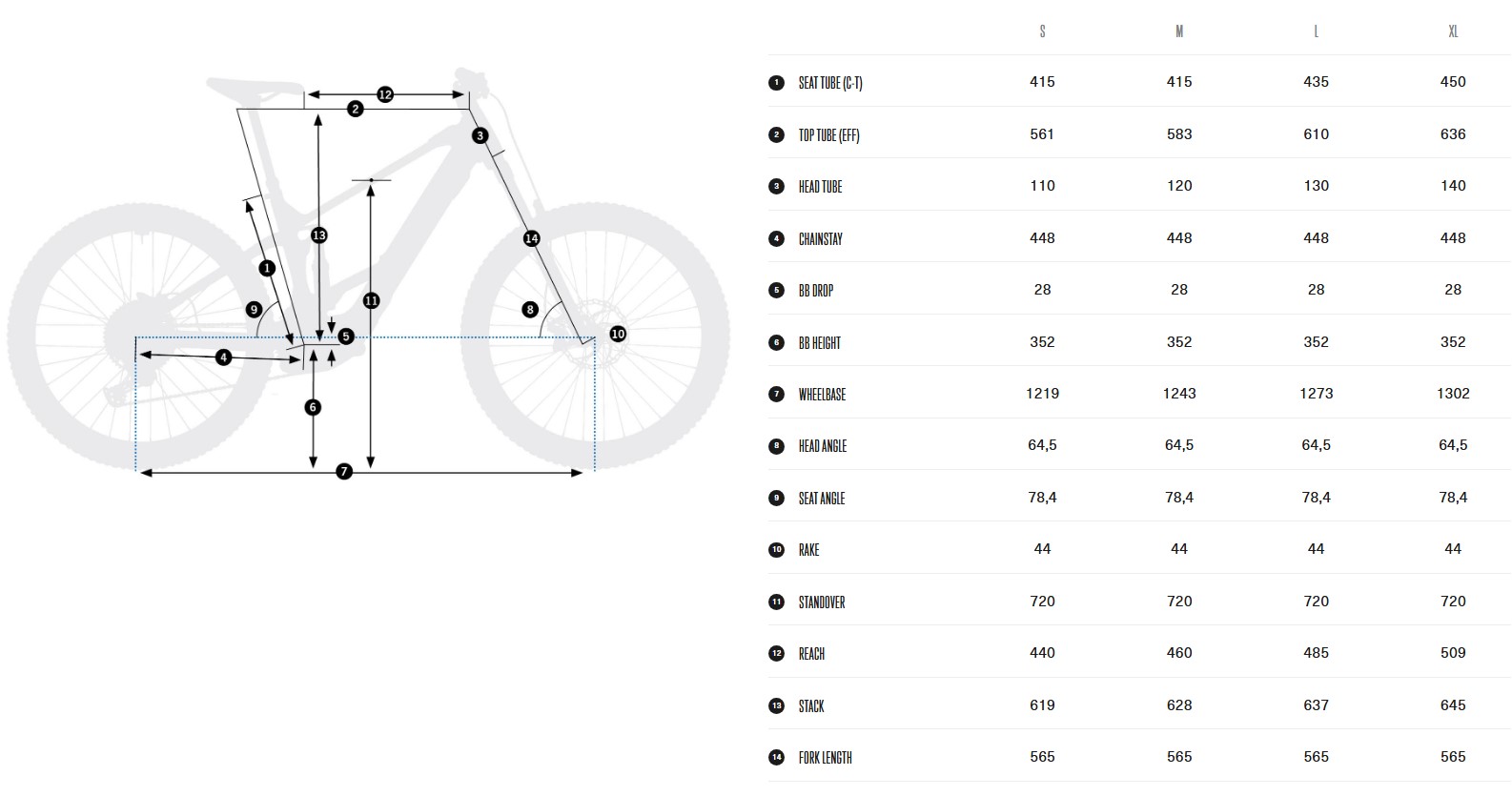This screenshot has width=1512, height=796.
Task: Select the number 10 Rake diagram marker
Action: [618, 334]
